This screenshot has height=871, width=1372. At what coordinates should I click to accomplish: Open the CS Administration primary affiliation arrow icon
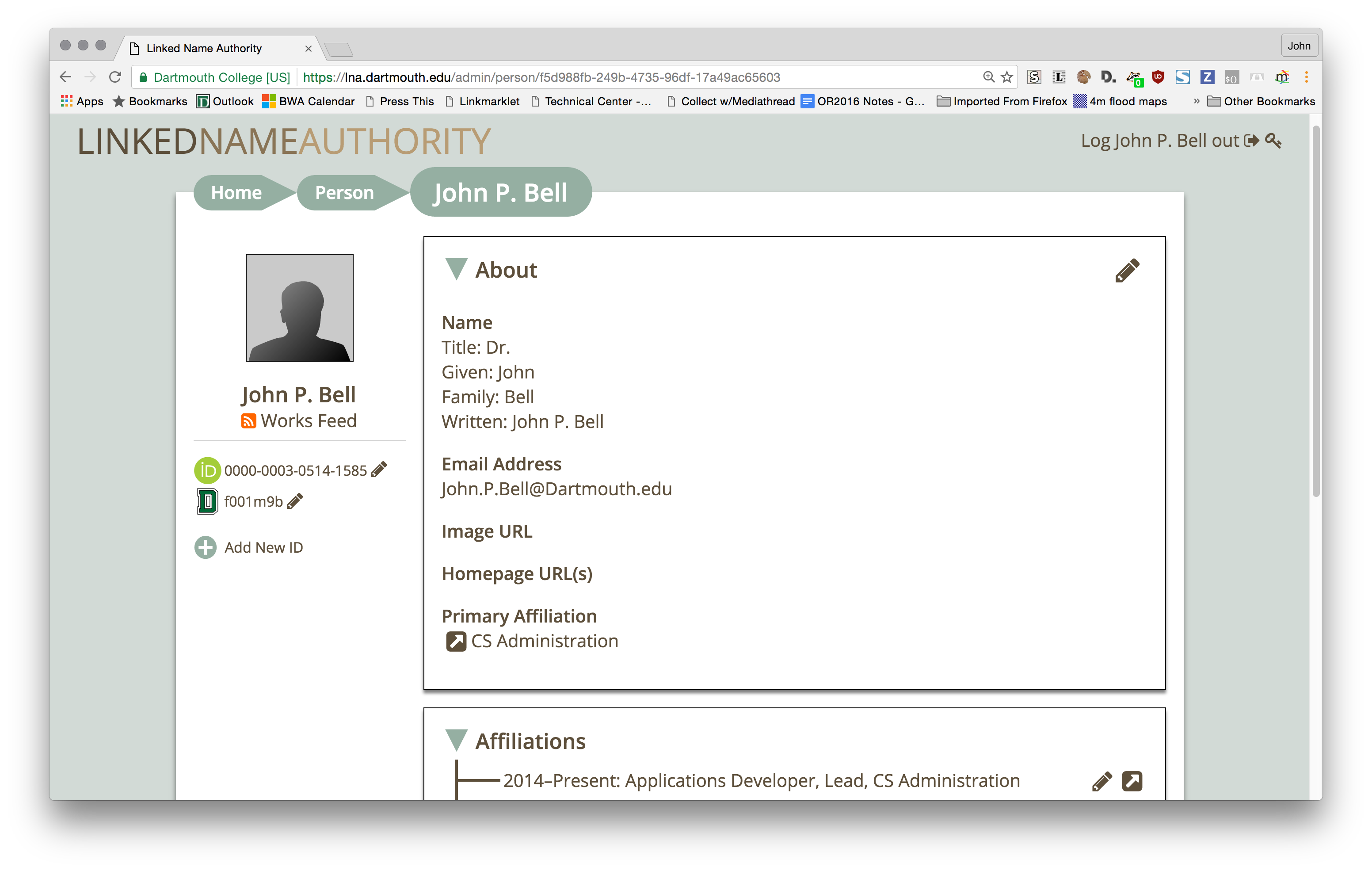[456, 641]
